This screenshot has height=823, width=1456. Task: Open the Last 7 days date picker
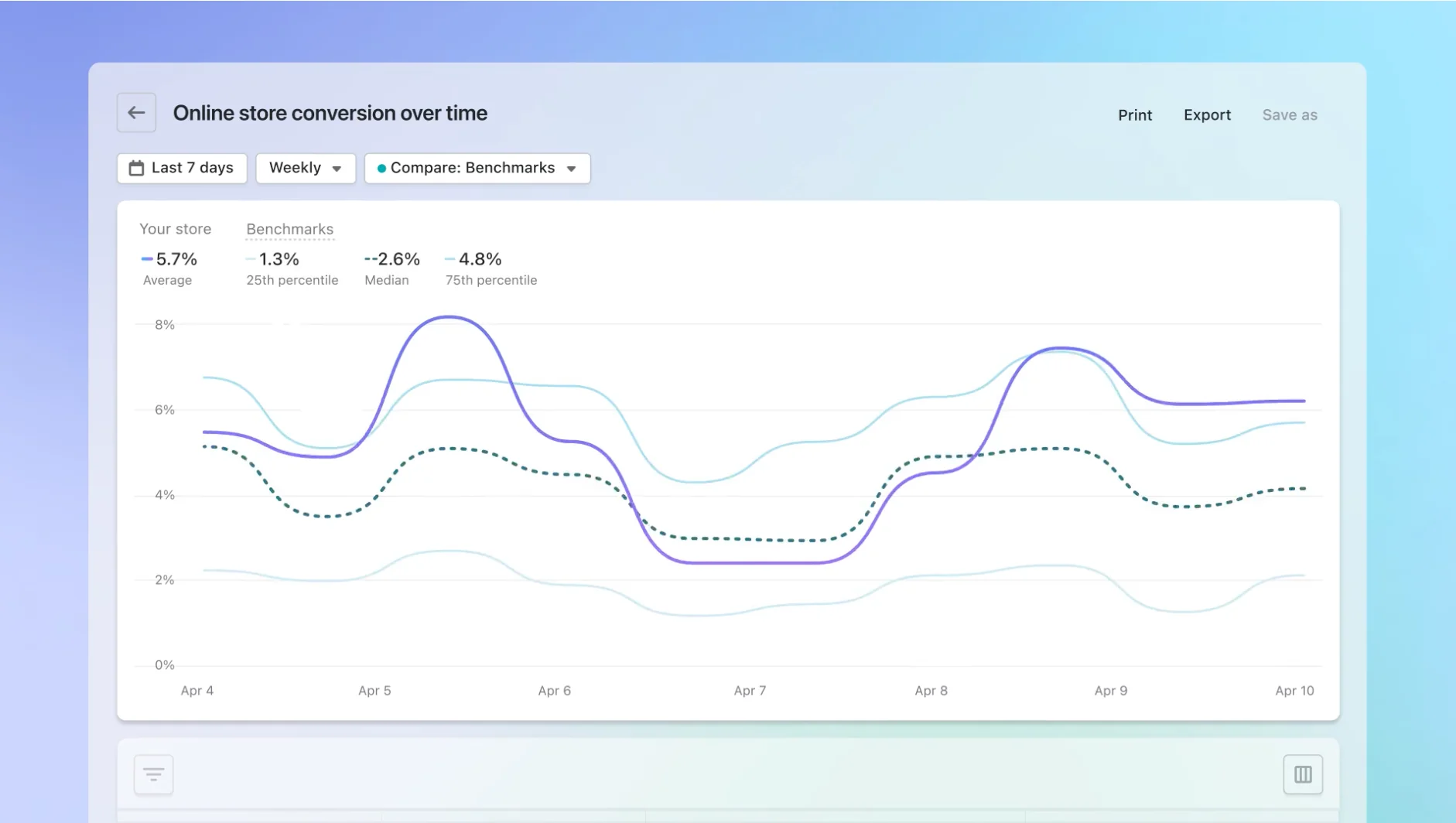point(182,168)
